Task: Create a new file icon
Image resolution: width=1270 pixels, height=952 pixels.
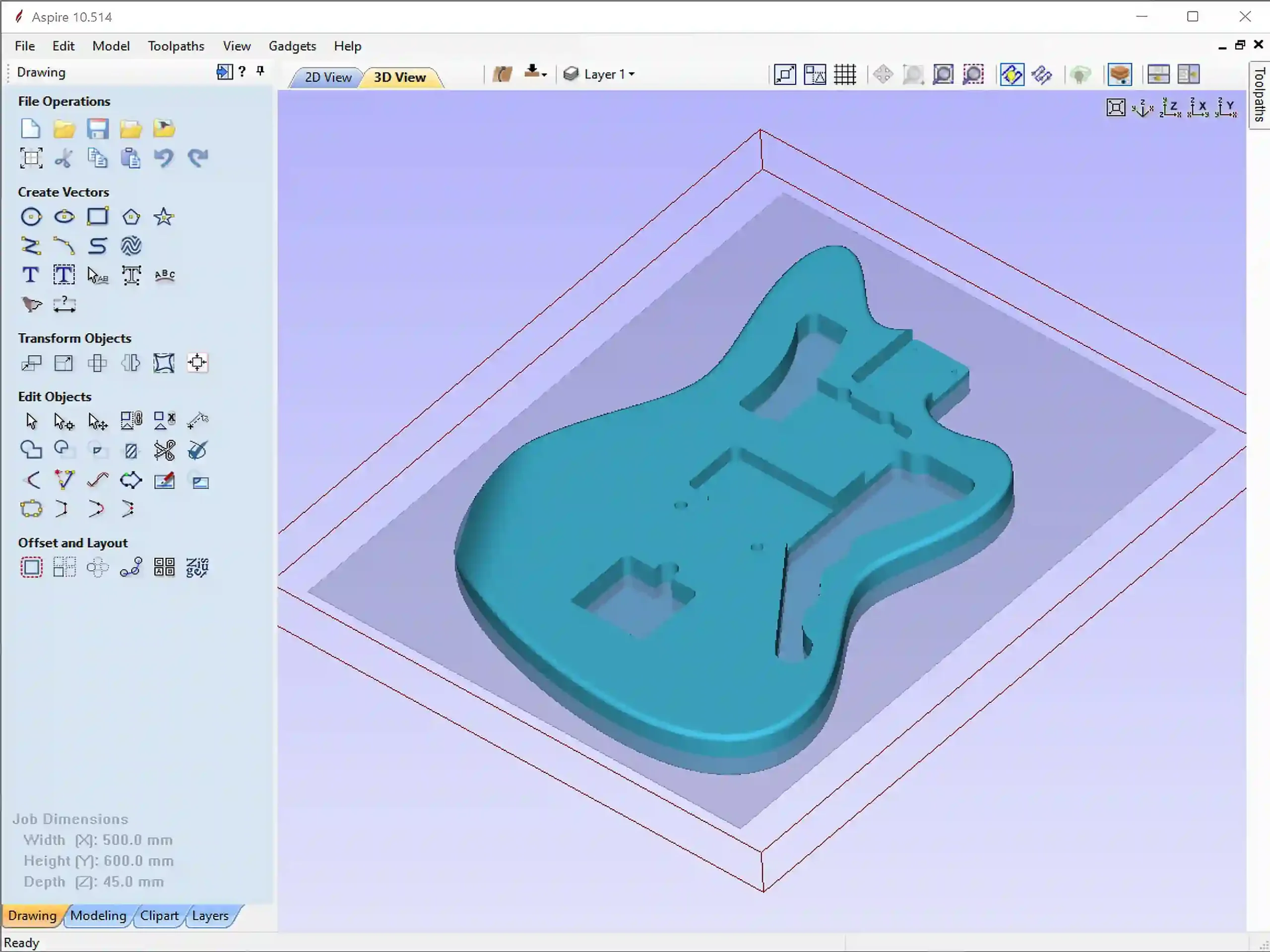Action: 30,128
